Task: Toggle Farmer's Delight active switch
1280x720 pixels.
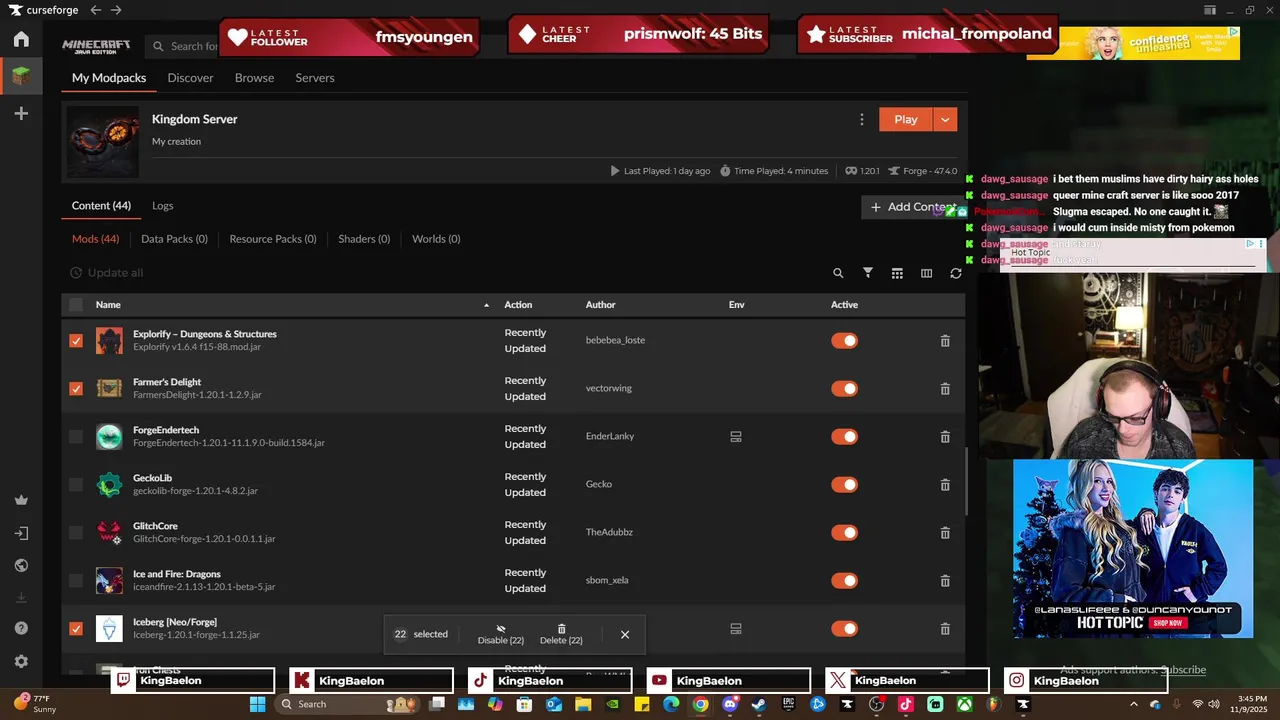Action: [845, 389]
